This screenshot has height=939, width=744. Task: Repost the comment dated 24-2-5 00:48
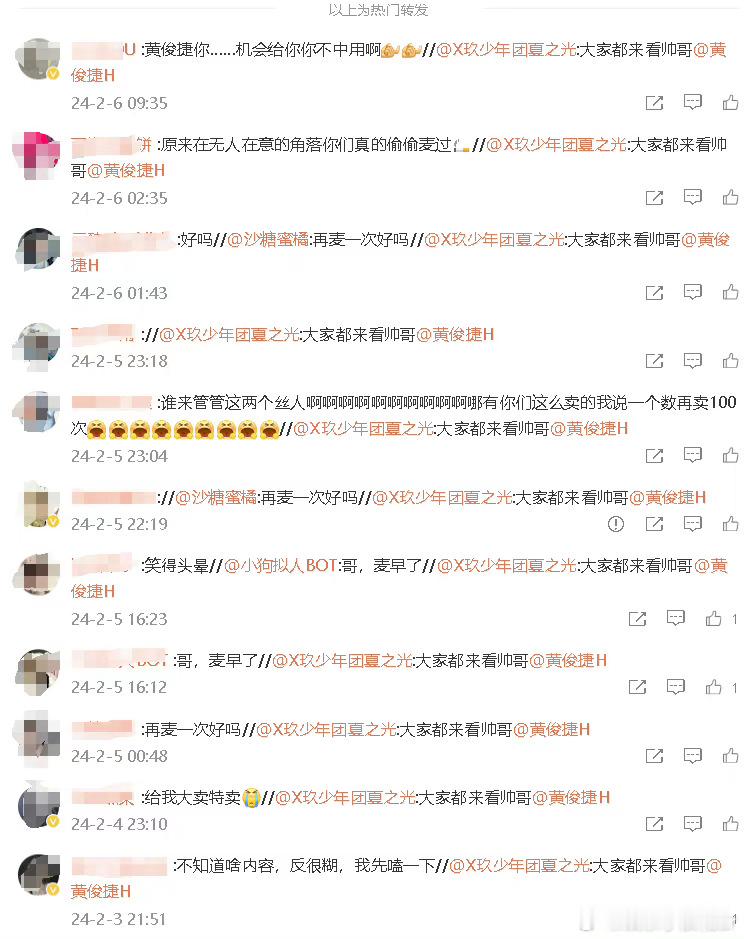pos(654,756)
